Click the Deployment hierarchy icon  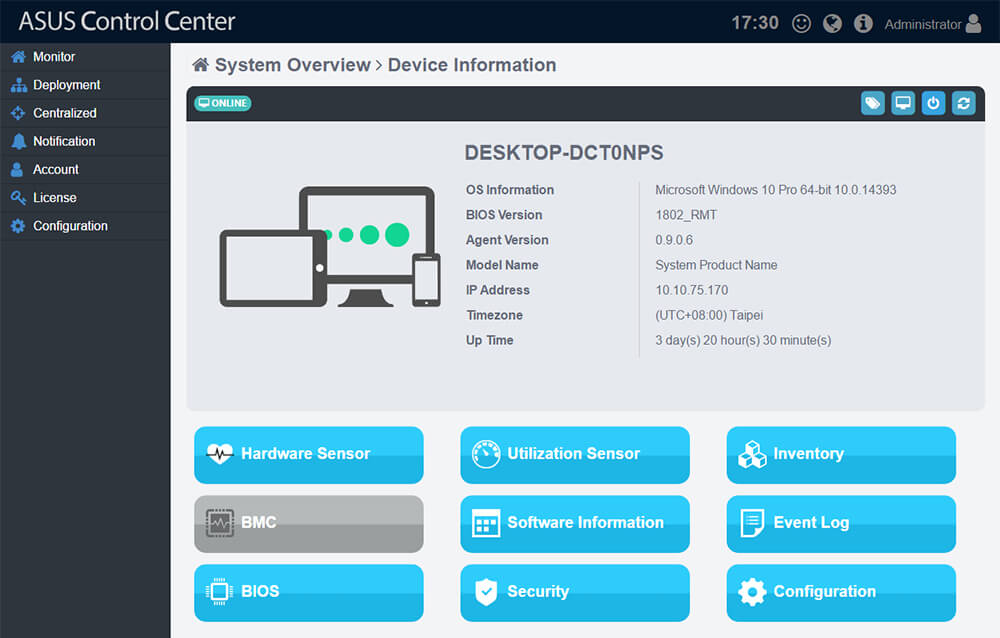(x=18, y=85)
